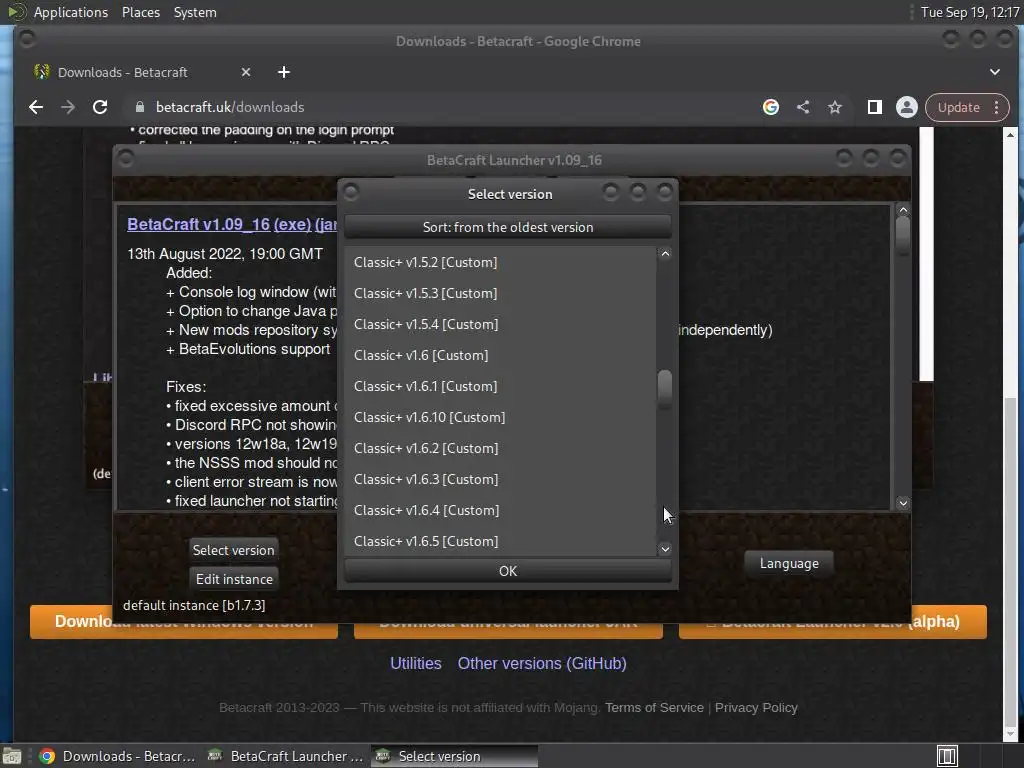
Task: Click launcher changelog scroll down arrow
Action: pos(903,503)
